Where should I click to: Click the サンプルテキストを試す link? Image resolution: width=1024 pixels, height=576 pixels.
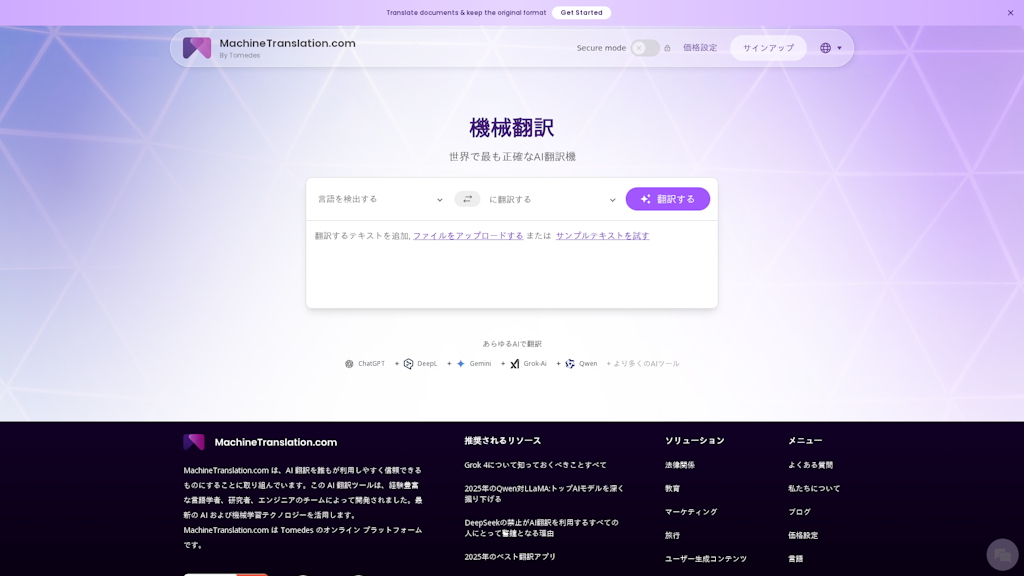tap(602, 236)
